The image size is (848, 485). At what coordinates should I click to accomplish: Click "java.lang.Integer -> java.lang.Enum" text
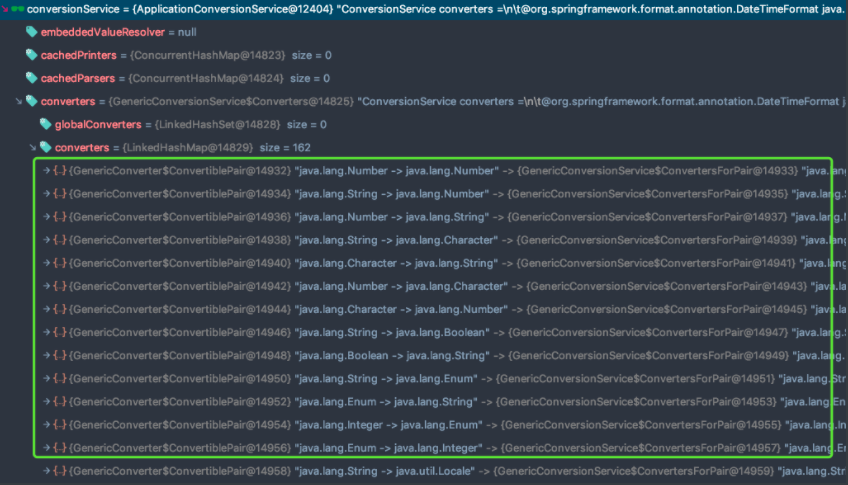click(x=389, y=424)
